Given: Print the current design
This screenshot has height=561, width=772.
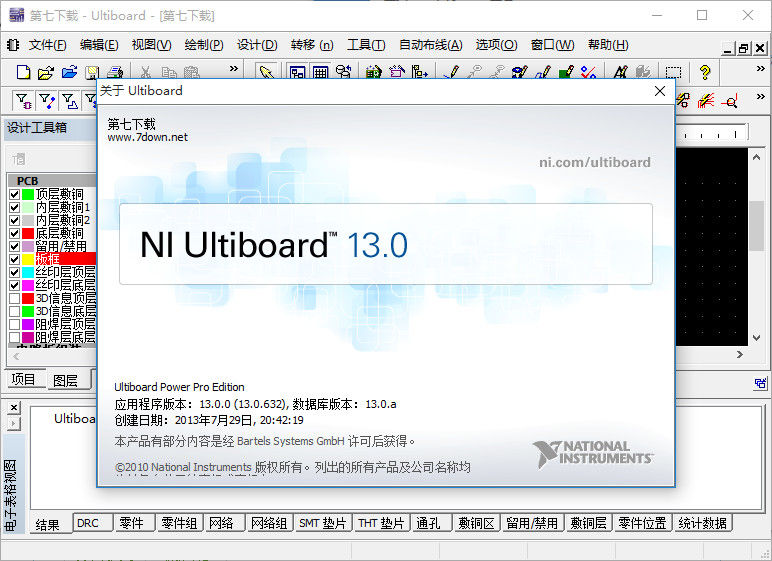Looking at the screenshot, I should point(115,72).
